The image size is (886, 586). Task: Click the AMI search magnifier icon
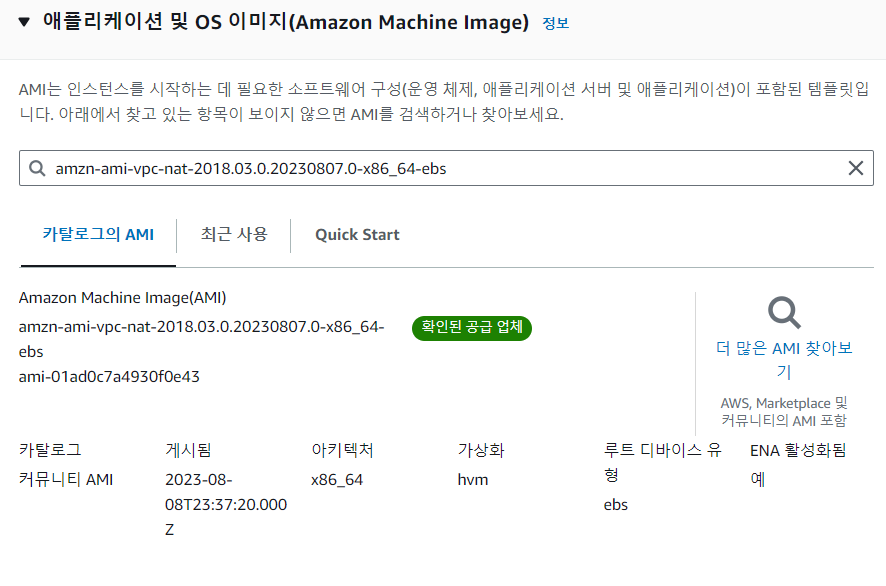pos(37,168)
